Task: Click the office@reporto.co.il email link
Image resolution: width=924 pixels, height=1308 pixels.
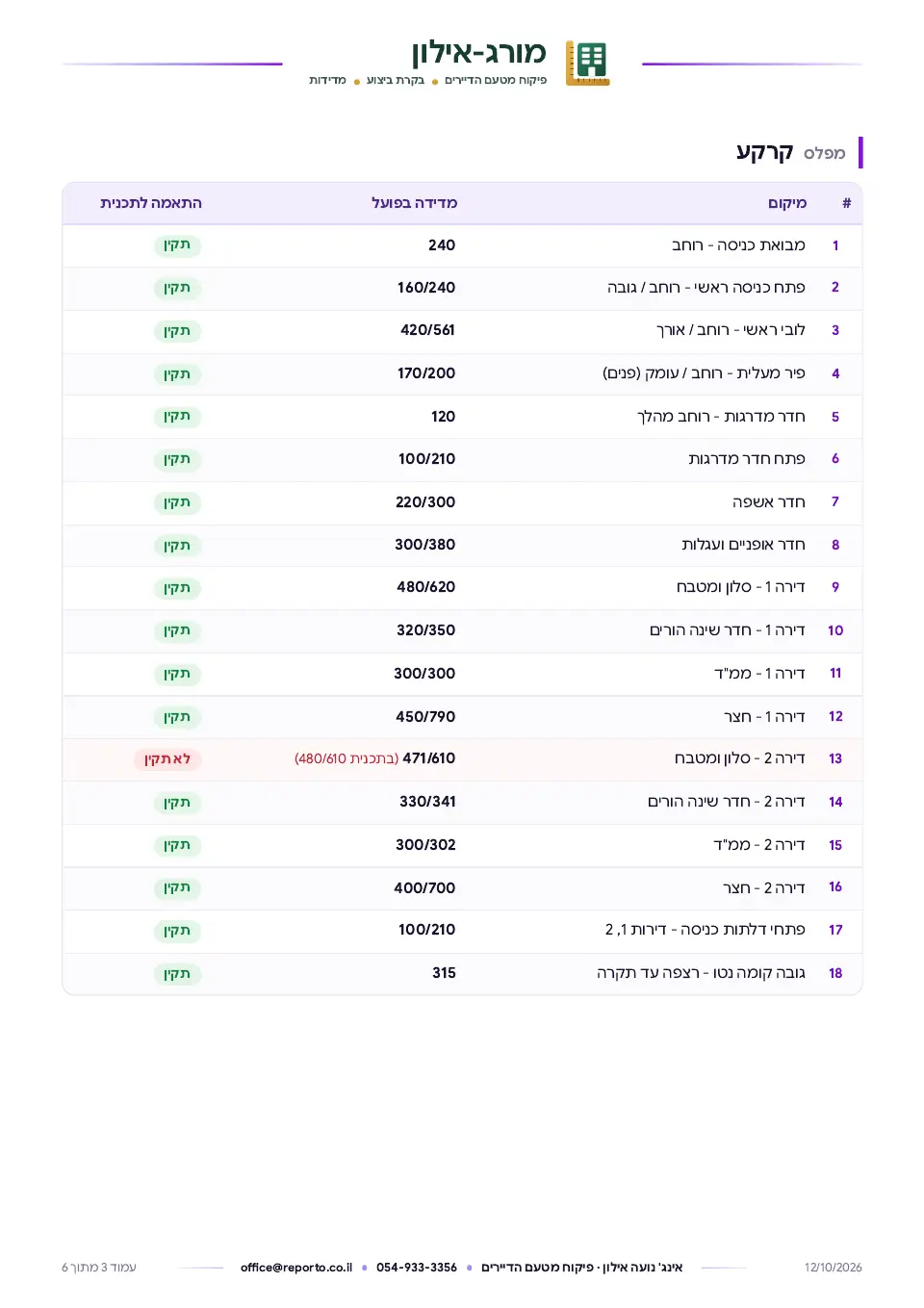Action: [296, 1268]
